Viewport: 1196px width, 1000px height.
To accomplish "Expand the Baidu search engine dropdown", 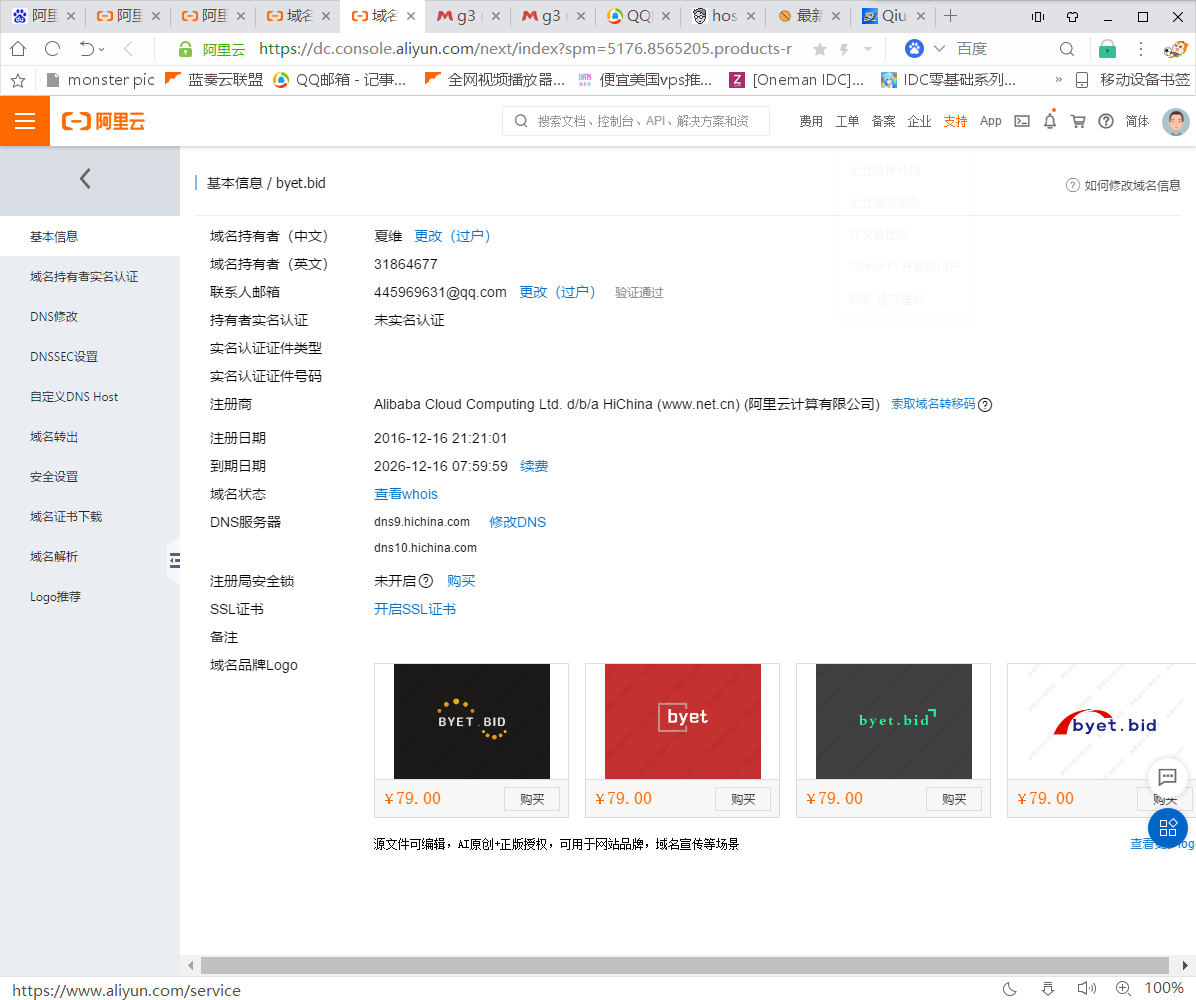I will [939, 49].
